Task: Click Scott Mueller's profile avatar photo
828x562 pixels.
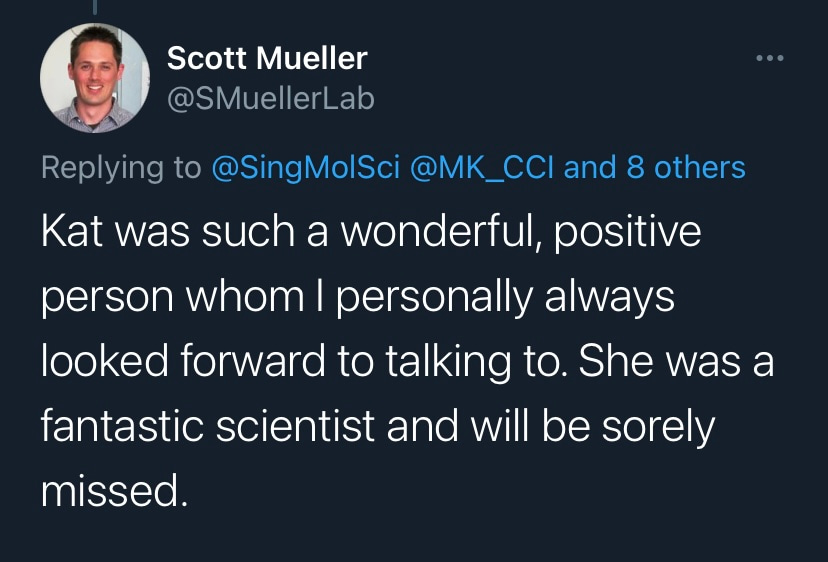Action: (87, 80)
